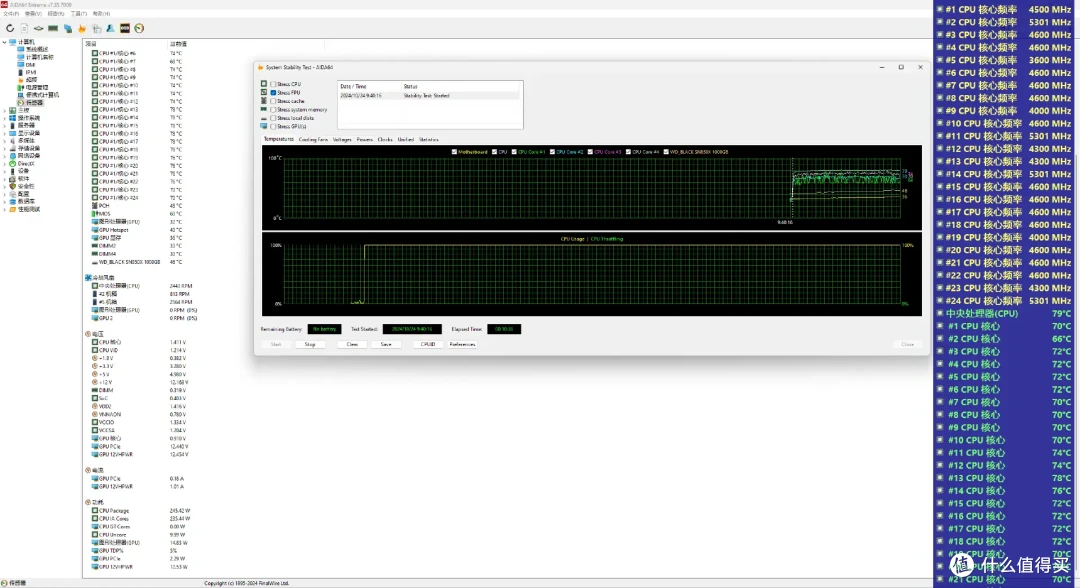Image resolution: width=1080 pixels, height=588 pixels.
Task: Click the flat chip icon in toolbar
Action: pos(39,28)
